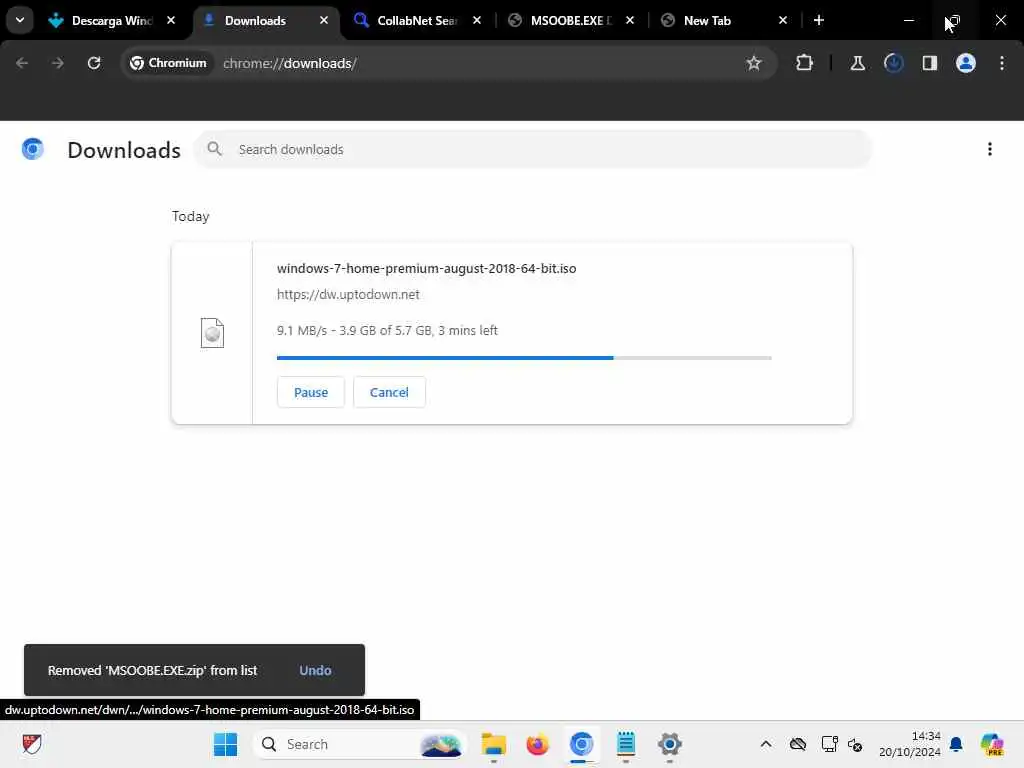This screenshot has width=1024, height=768.
Task: Click the Search downloads field
Action: (x=533, y=150)
